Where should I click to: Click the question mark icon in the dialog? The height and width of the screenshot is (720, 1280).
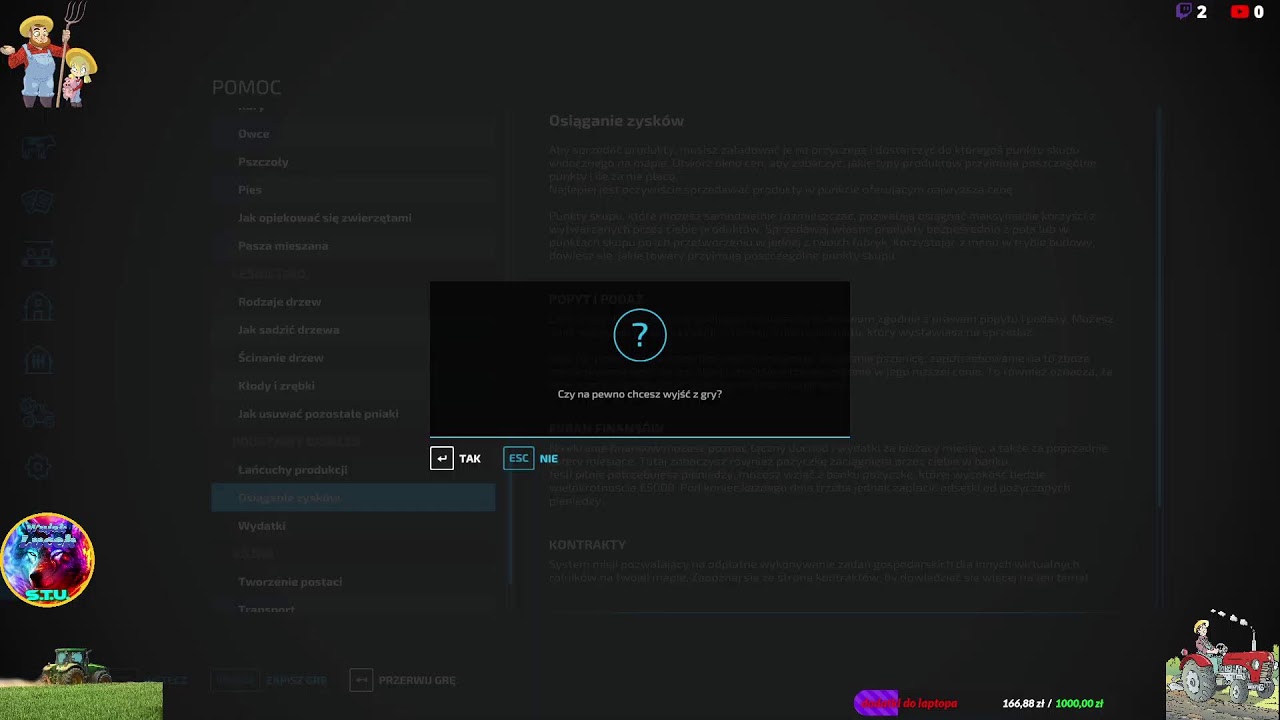pyautogui.click(x=640, y=335)
